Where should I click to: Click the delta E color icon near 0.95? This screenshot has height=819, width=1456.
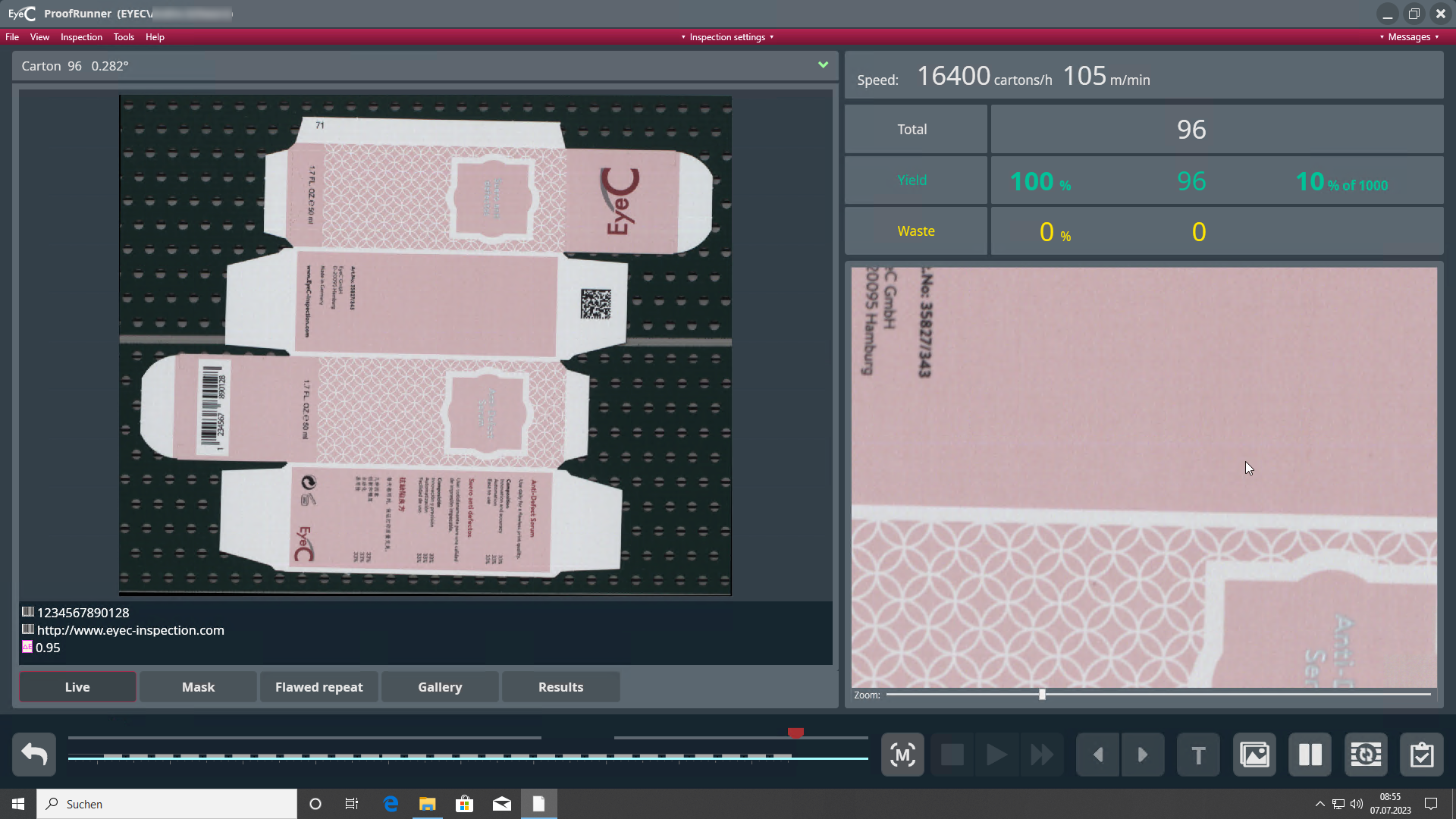[x=27, y=647]
